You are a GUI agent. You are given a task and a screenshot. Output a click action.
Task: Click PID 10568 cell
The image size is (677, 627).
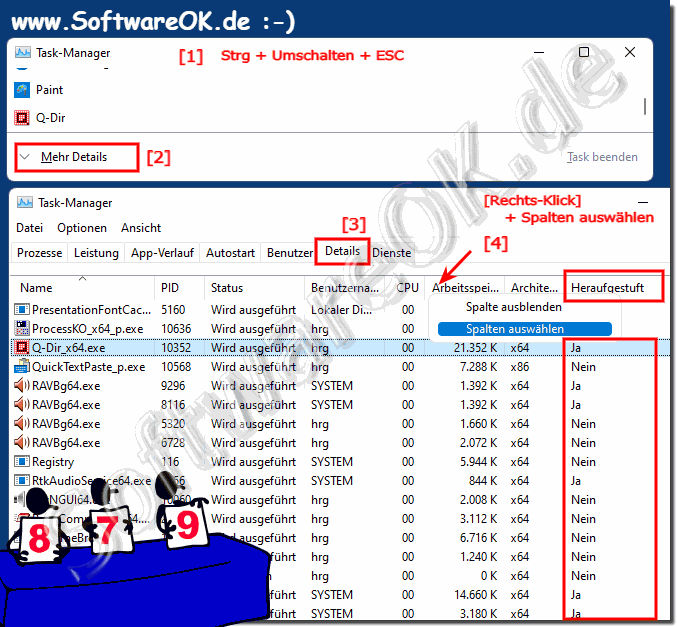pyautogui.click(x=176, y=367)
